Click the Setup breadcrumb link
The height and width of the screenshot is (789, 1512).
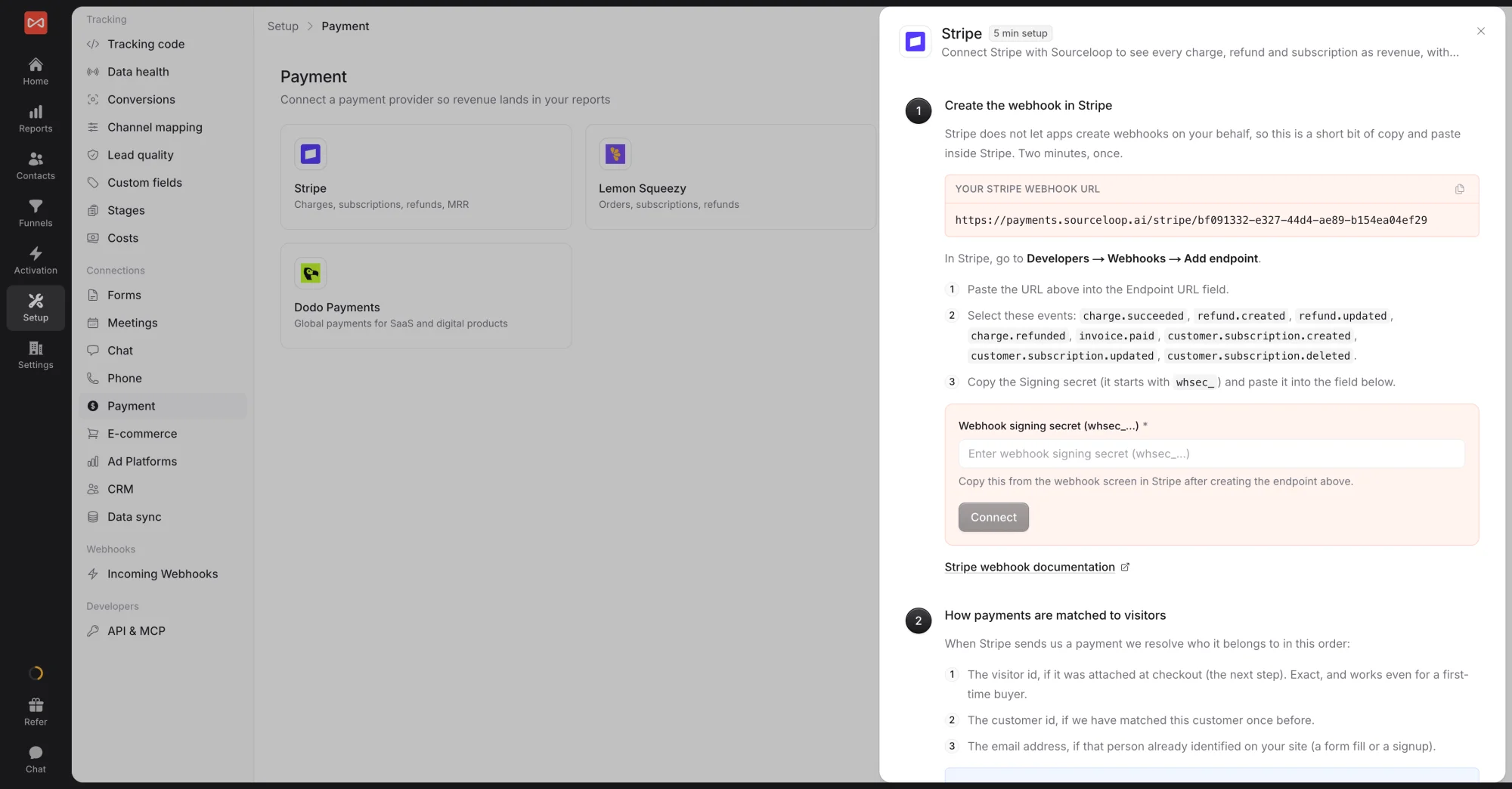283,26
